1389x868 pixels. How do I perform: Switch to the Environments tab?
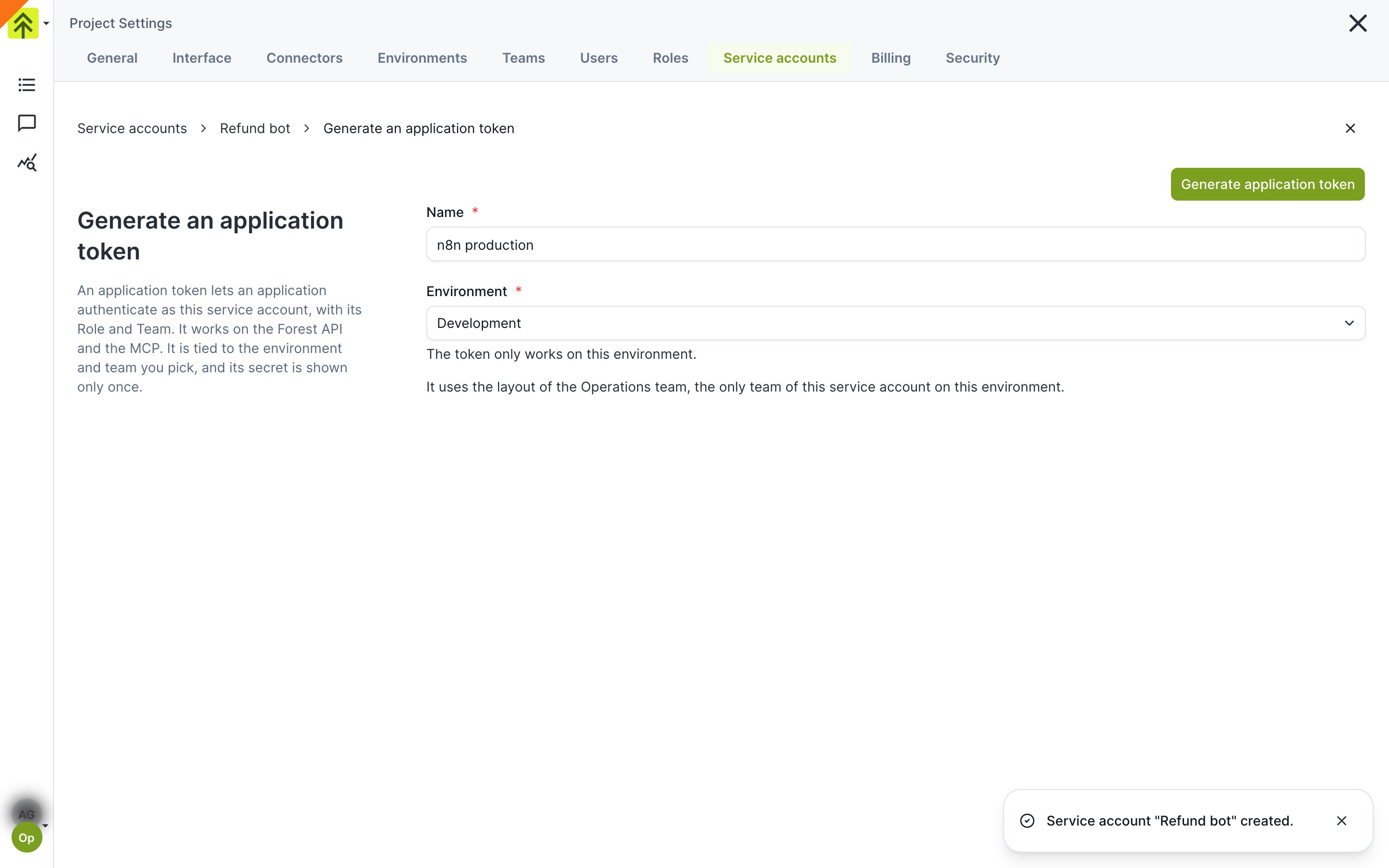tap(422, 58)
